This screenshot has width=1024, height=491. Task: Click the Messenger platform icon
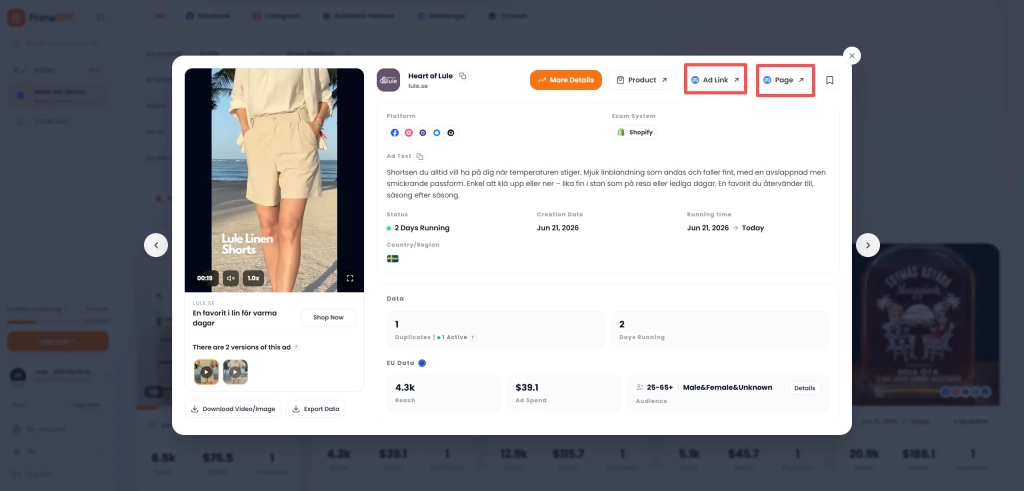coord(436,133)
